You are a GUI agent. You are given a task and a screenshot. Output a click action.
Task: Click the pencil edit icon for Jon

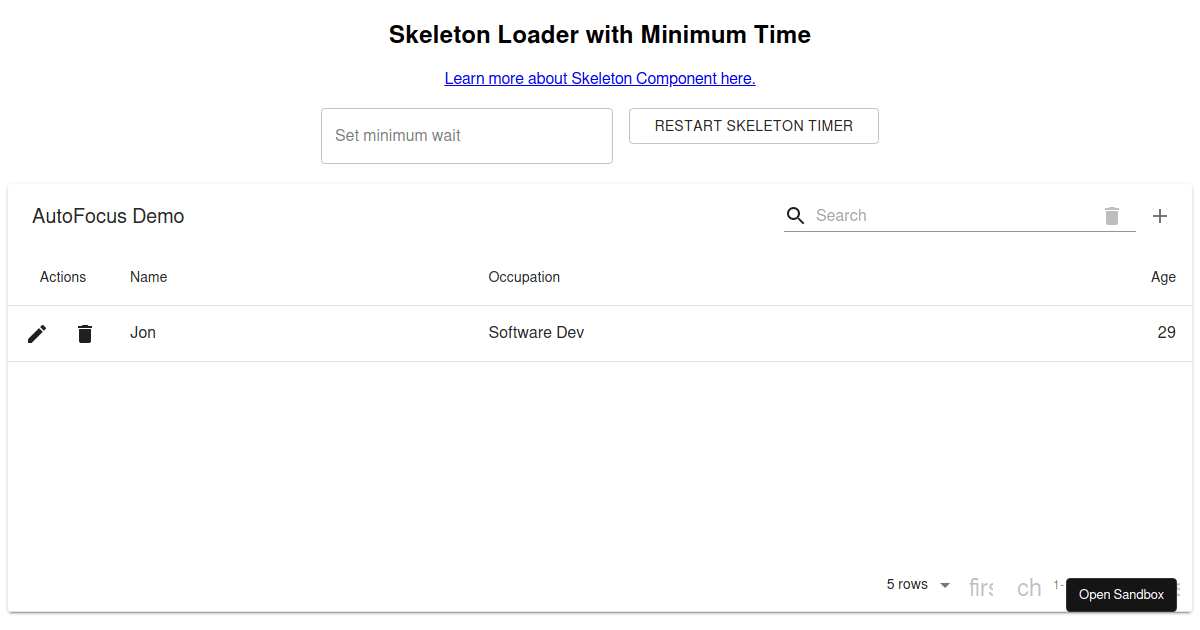(37, 334)
